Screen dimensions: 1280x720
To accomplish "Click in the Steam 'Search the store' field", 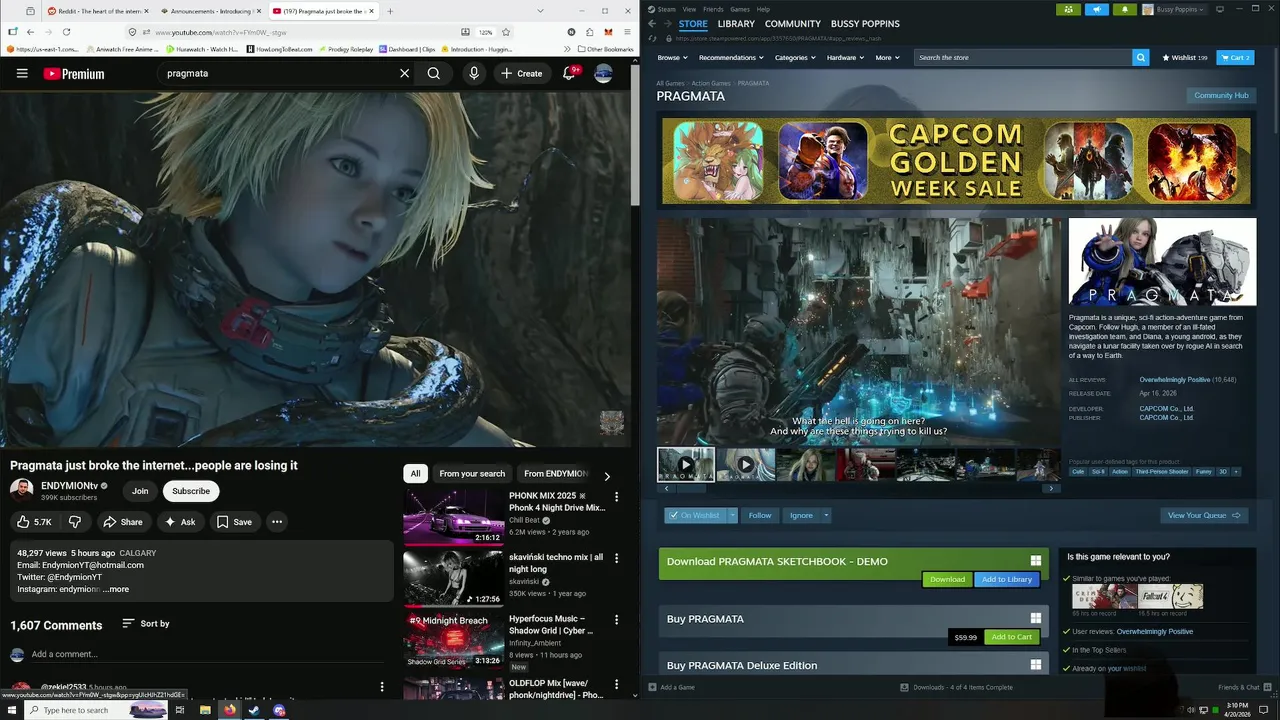I will (x=1024, y=58).
